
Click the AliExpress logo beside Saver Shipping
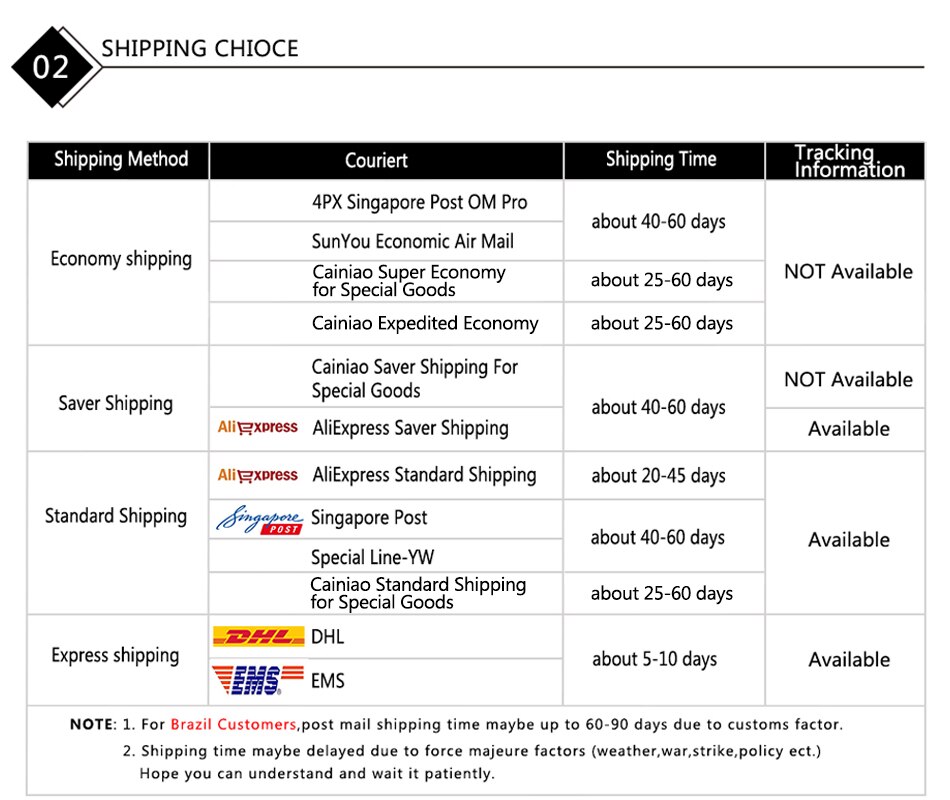[x=257, y=428]
